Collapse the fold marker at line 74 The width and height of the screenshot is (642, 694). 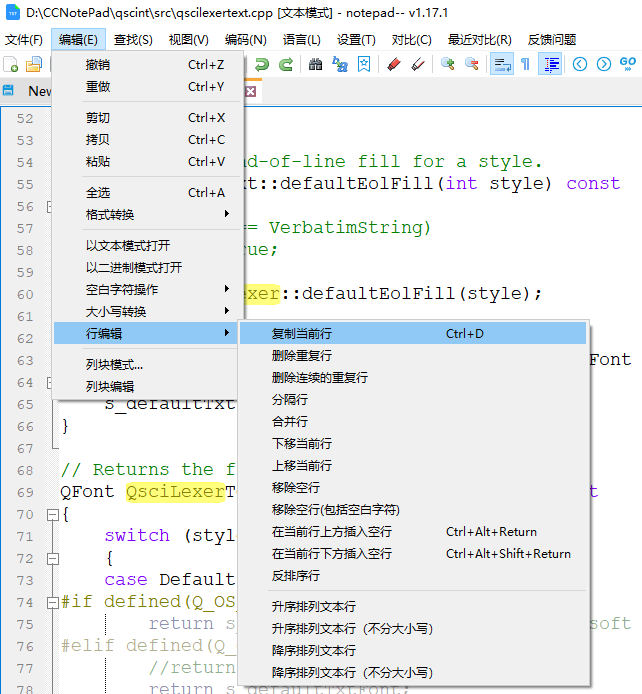(53, 602)
